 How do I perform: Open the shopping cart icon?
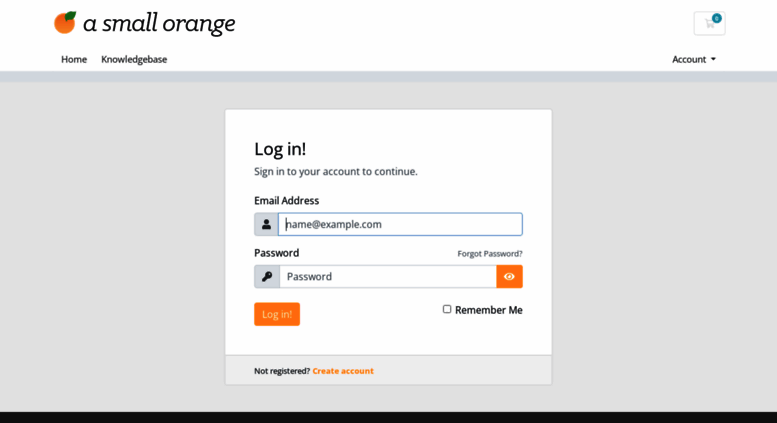pyautogui.click(x=709, y=23)
